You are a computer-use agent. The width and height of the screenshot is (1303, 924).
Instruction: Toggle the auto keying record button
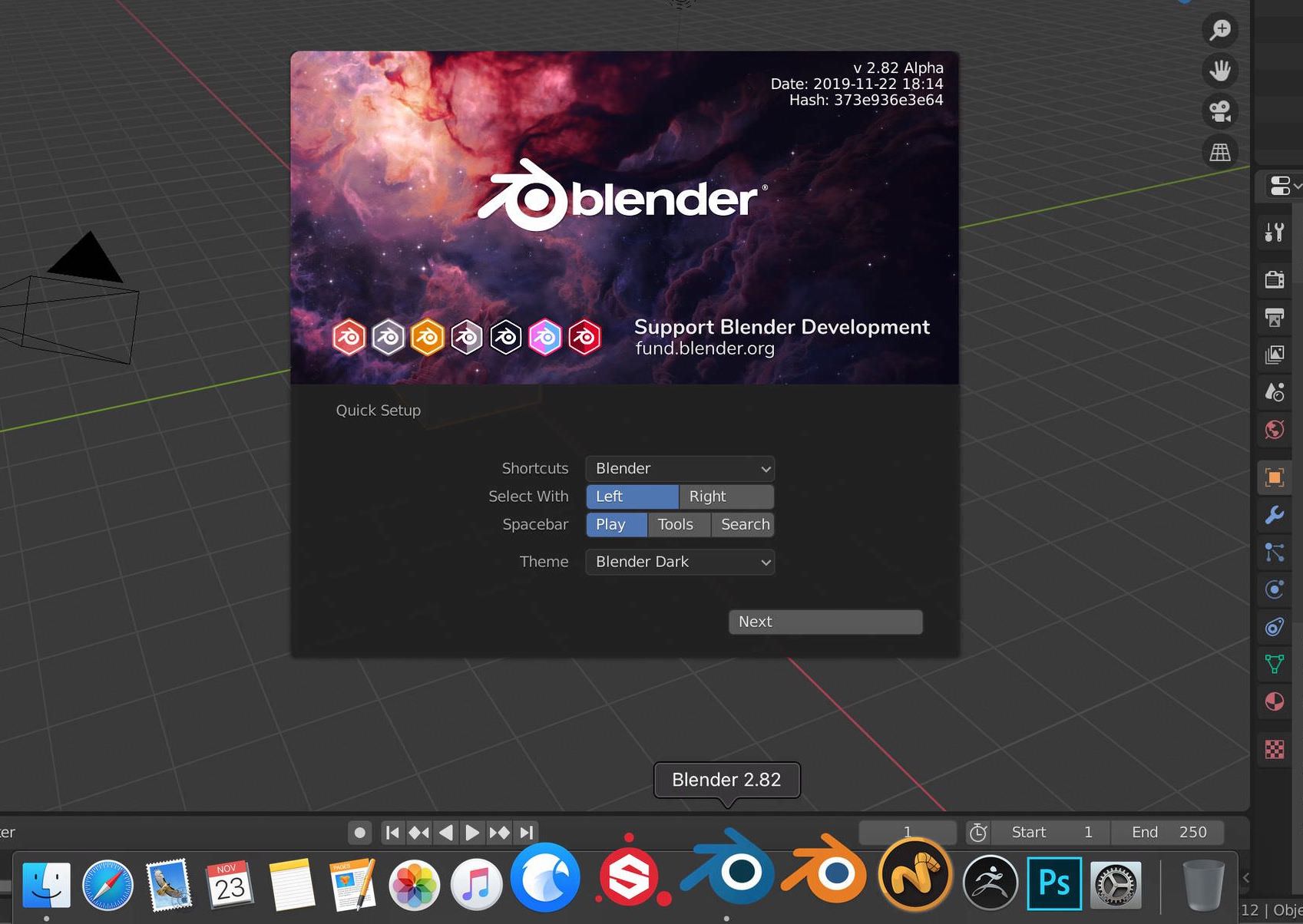coord(359,833)
